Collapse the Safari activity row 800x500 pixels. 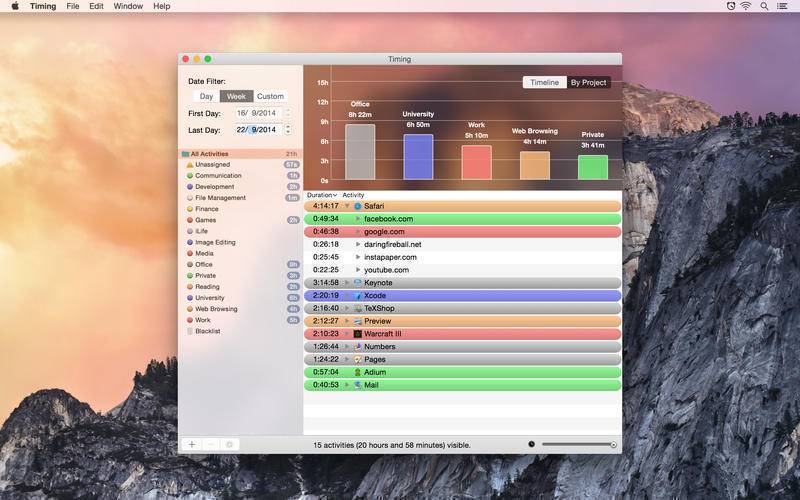coord(347,206)
